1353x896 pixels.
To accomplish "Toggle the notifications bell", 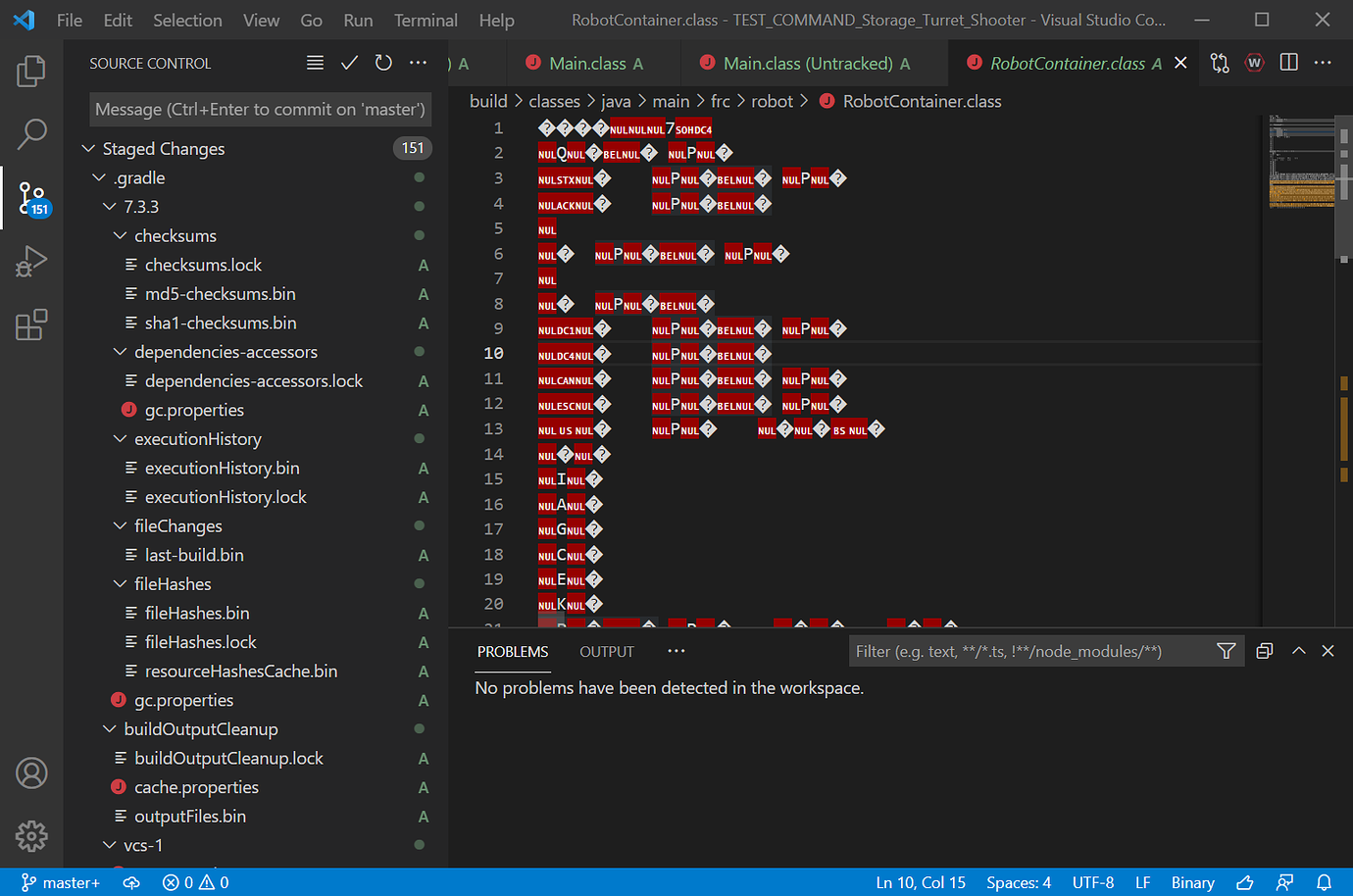I will click(1324, 882).
